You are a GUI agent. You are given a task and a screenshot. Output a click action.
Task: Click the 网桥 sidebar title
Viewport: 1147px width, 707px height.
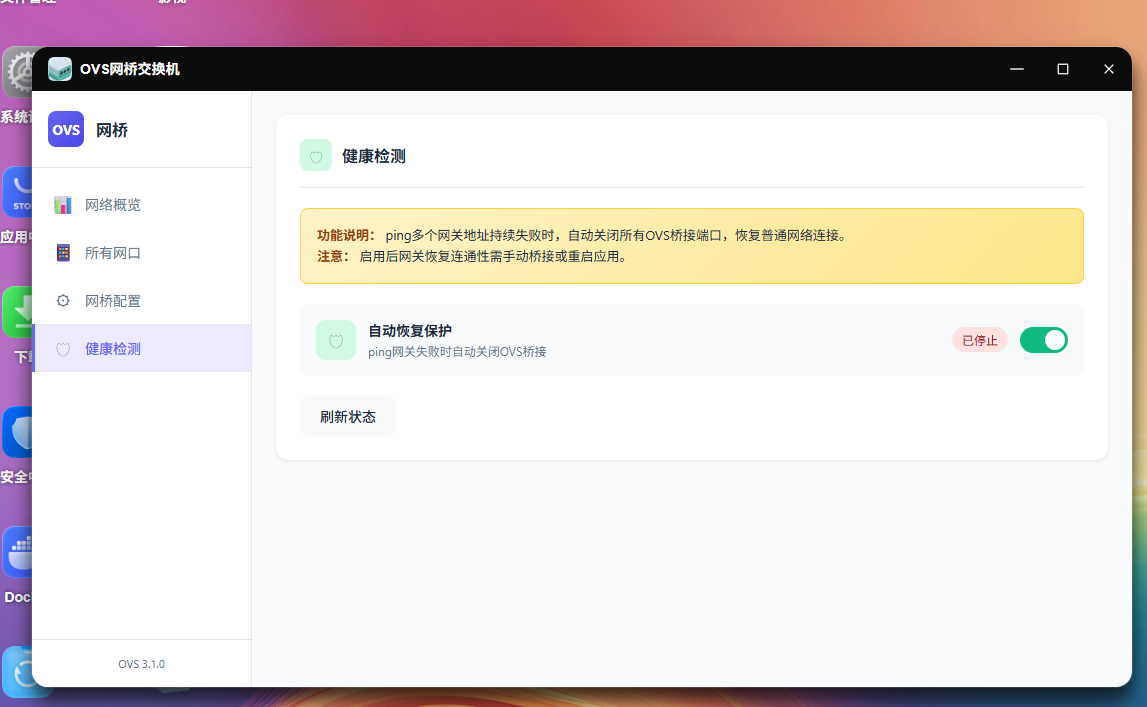tap(112, 130)
